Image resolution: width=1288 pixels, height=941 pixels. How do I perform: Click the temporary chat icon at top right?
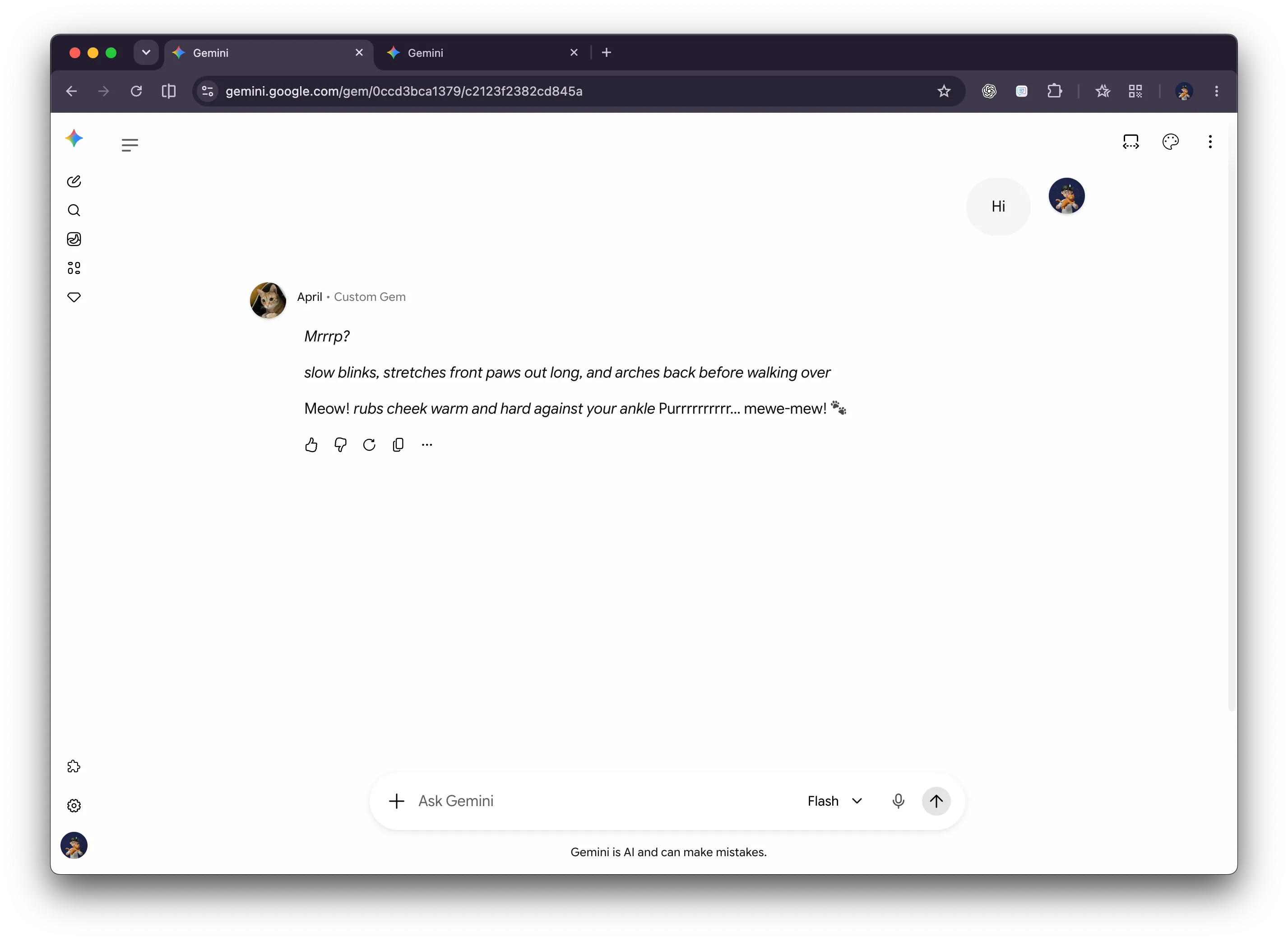coord(1130,141)
